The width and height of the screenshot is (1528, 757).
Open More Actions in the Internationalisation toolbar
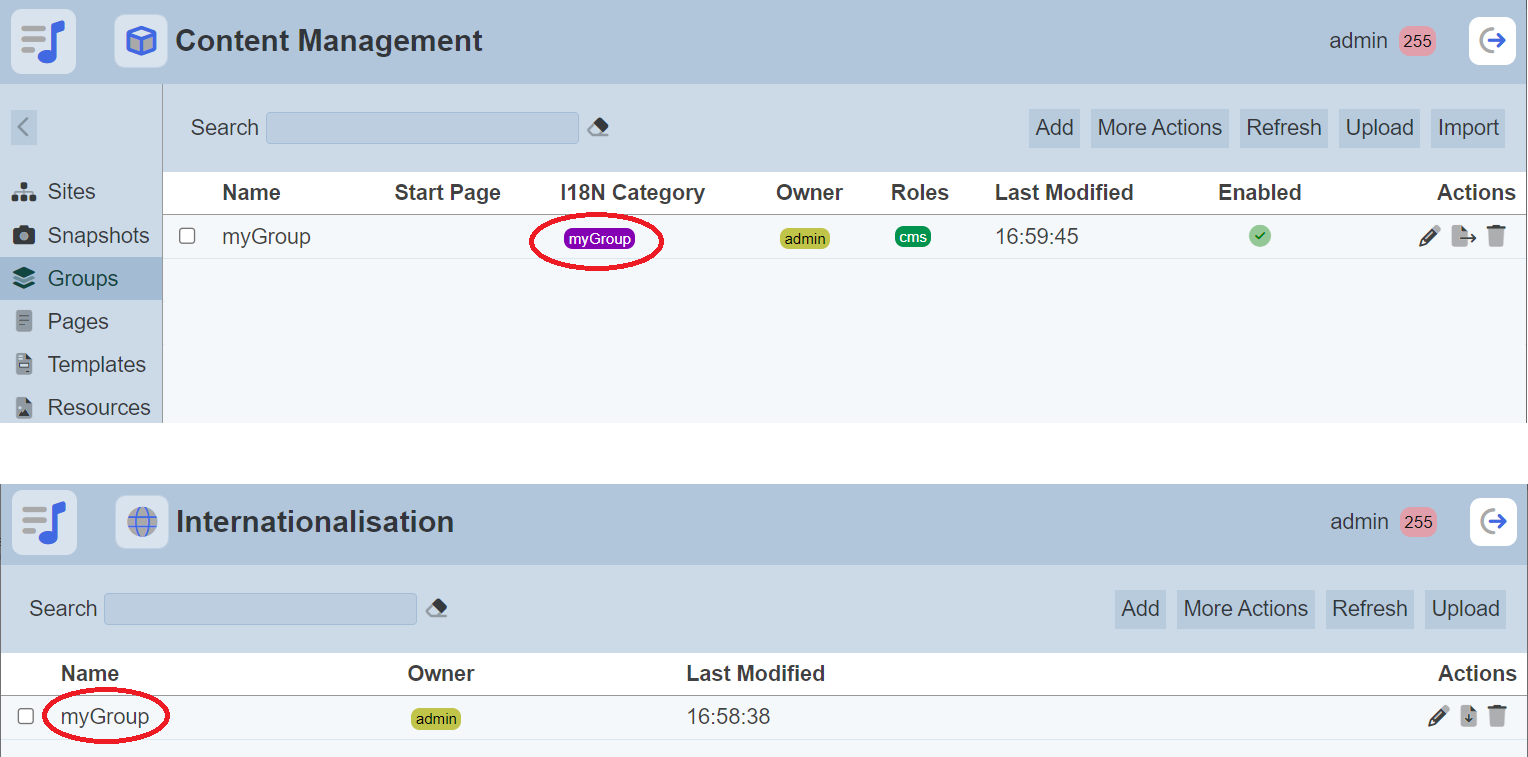pyautogui.click(x=1245, y=609)
